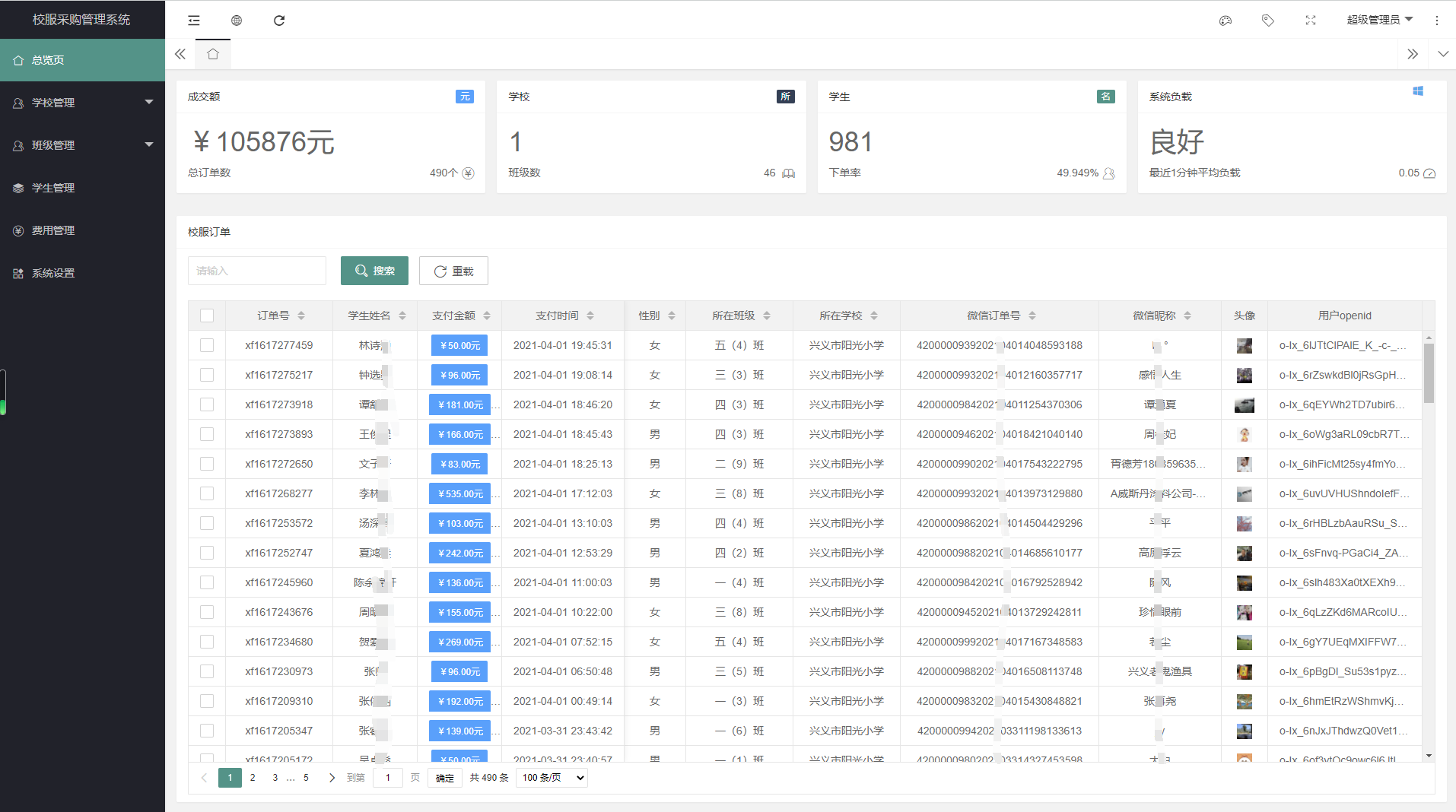Select checkbox for order xf1617273918

[x=207, y=404]
